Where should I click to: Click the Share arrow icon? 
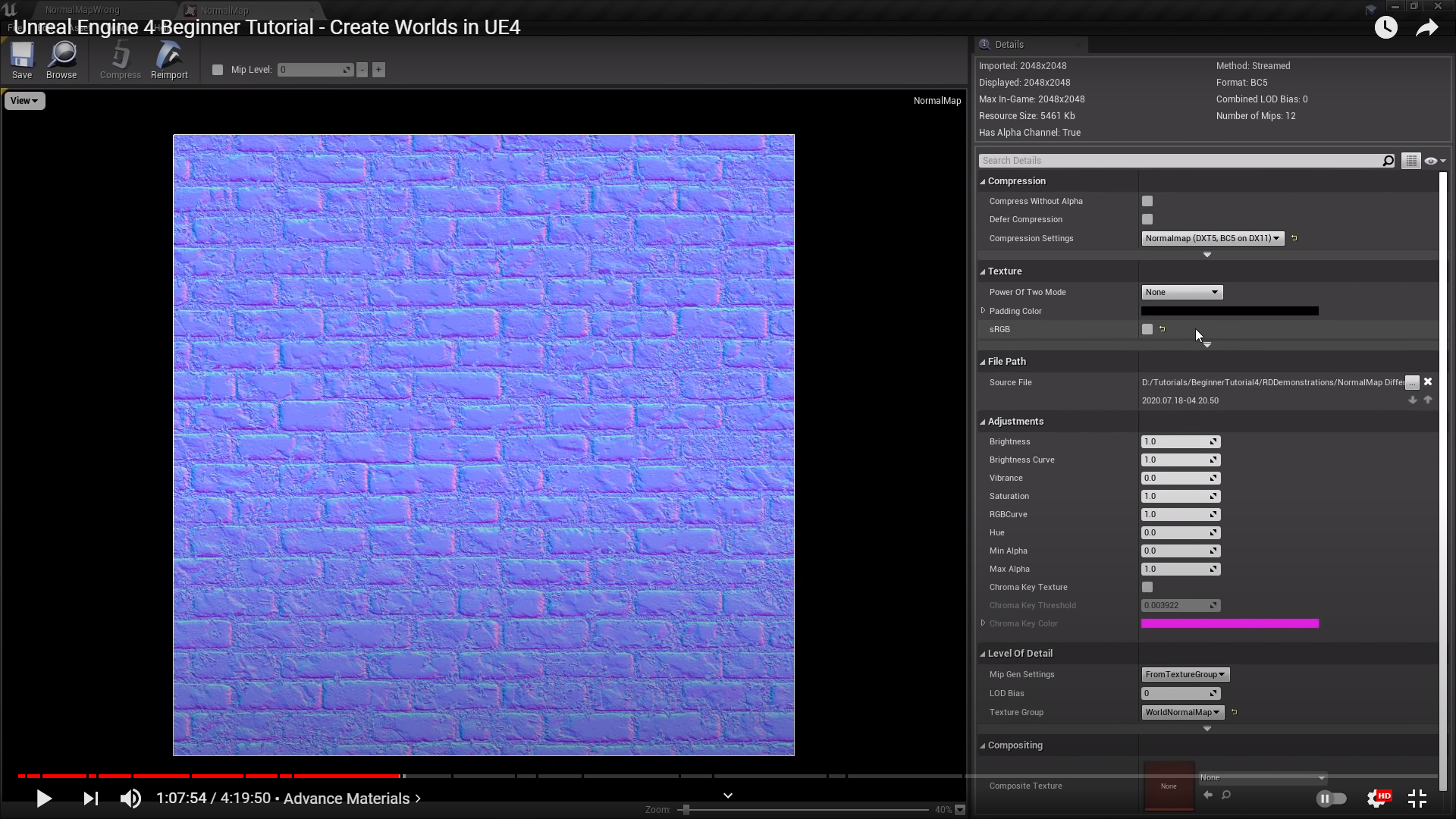pyautogui.click(x=1426, y=28)
